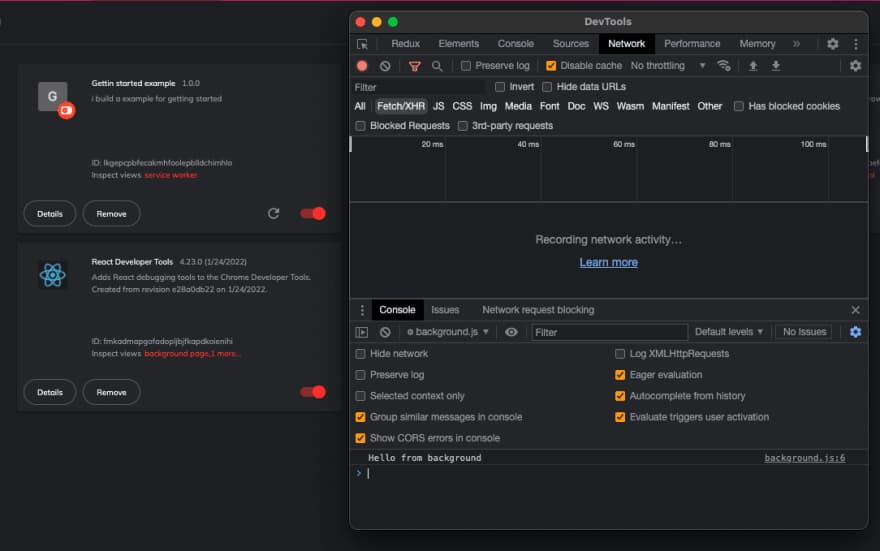Focus the console Filter input
Screen dimensions: 880x551
coord(609,332)
